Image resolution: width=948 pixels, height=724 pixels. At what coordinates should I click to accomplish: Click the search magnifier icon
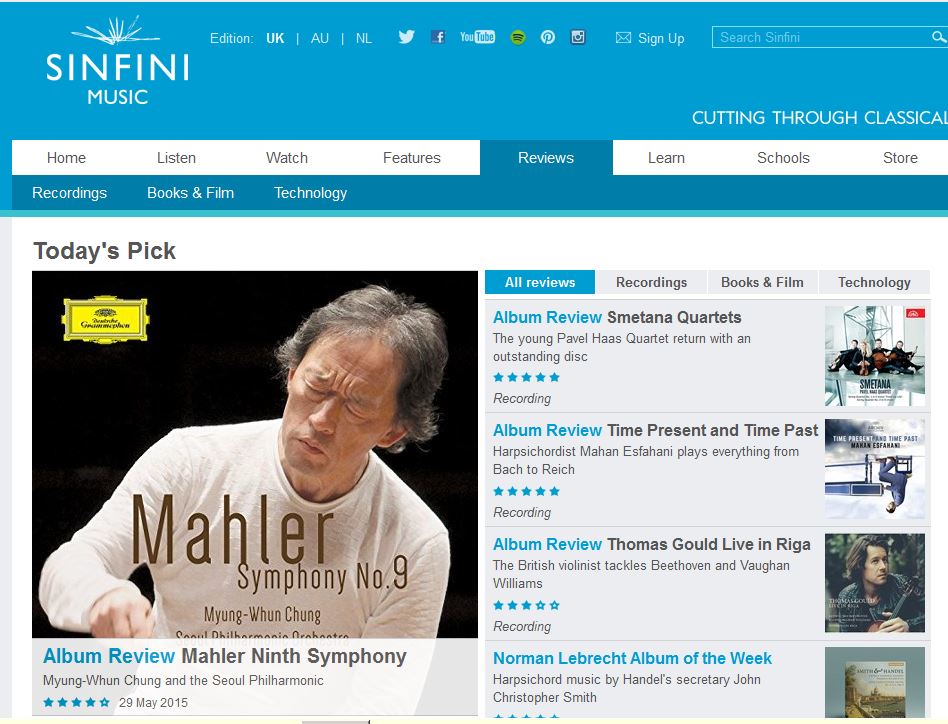[x=938, y=37]
